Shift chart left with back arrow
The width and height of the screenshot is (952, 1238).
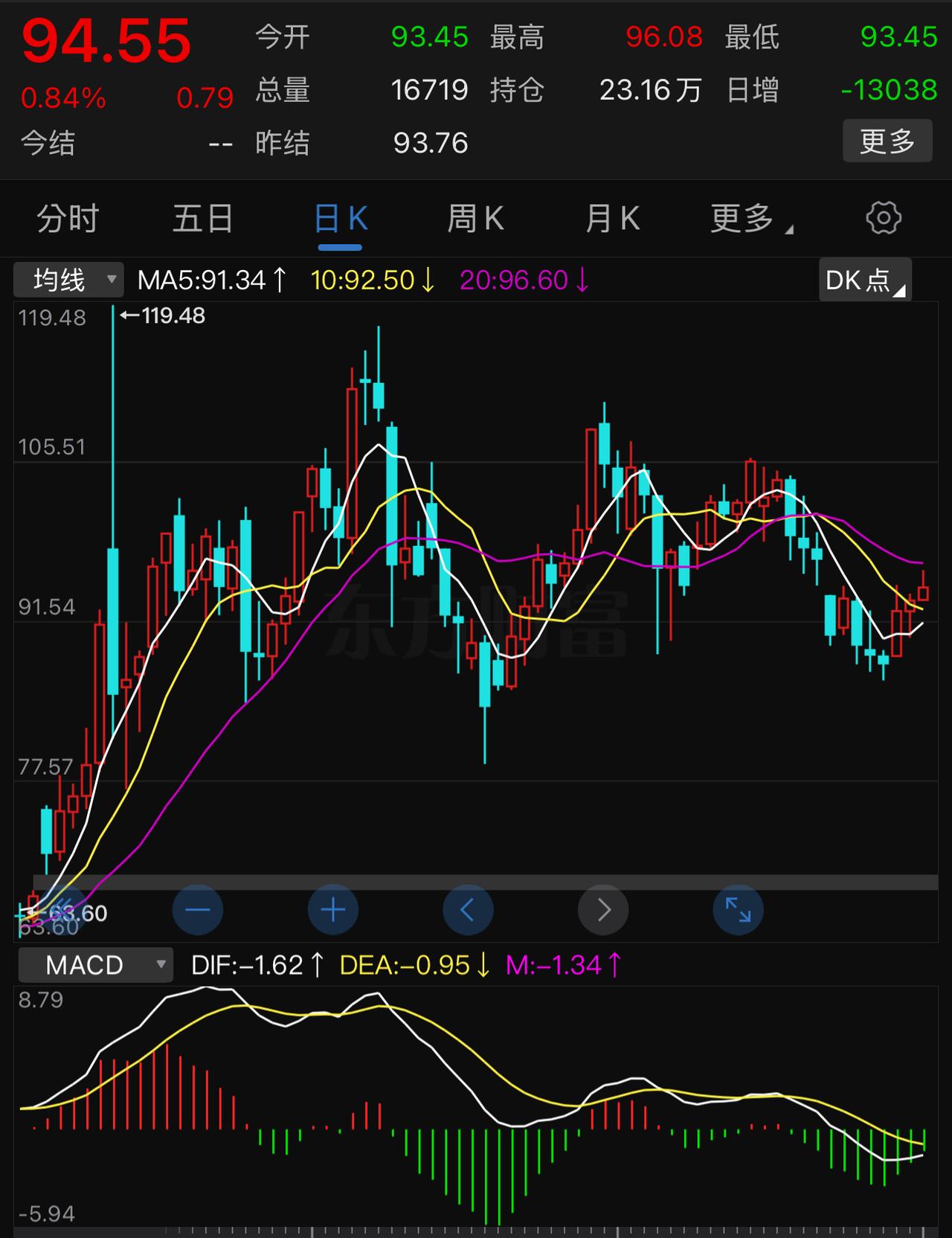[x=468, y=910]
